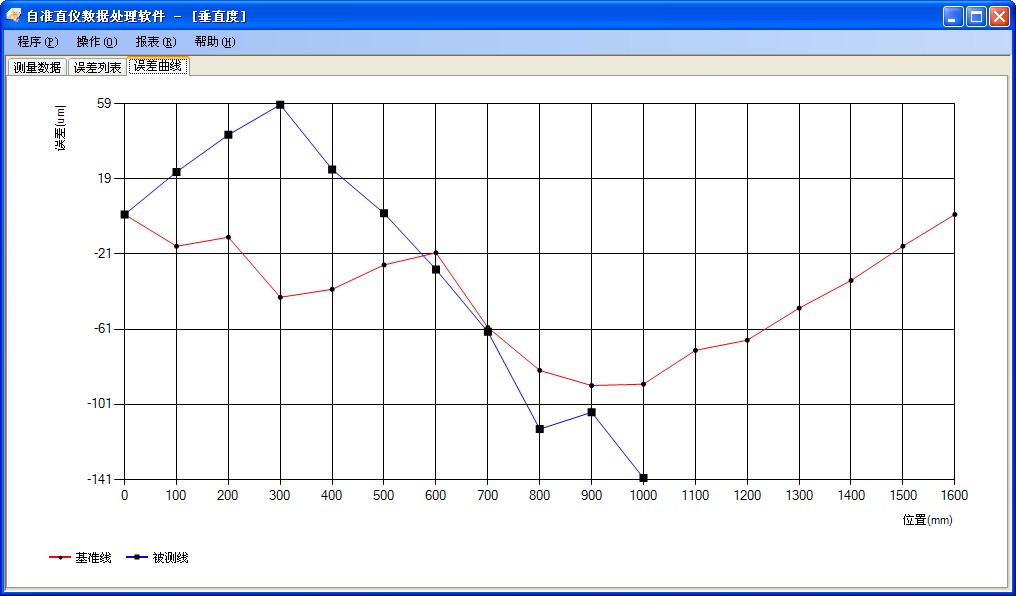The height and width of the screenshot is (596, 1016).
Task: Click the 误差(um) vertical axis label
Action: tap(60, 128)
